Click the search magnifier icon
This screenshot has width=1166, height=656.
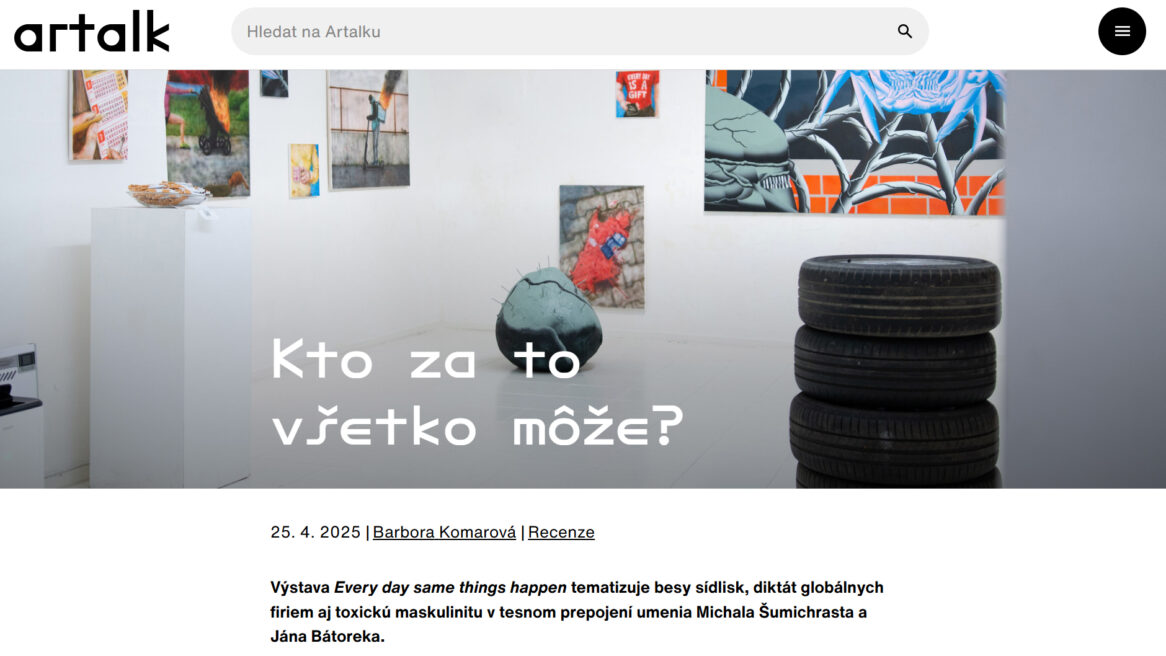pyautogui.click(x=904, y=31)
